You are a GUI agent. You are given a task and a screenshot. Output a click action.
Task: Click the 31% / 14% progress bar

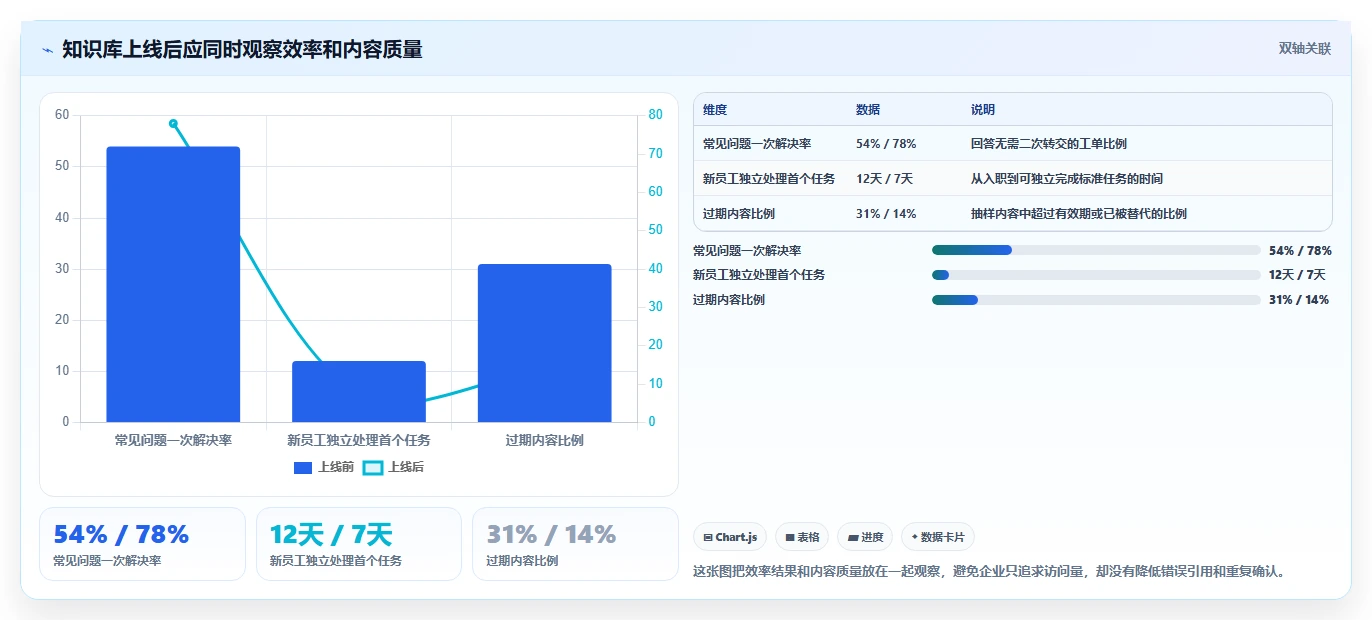(x=1096, y=300)
